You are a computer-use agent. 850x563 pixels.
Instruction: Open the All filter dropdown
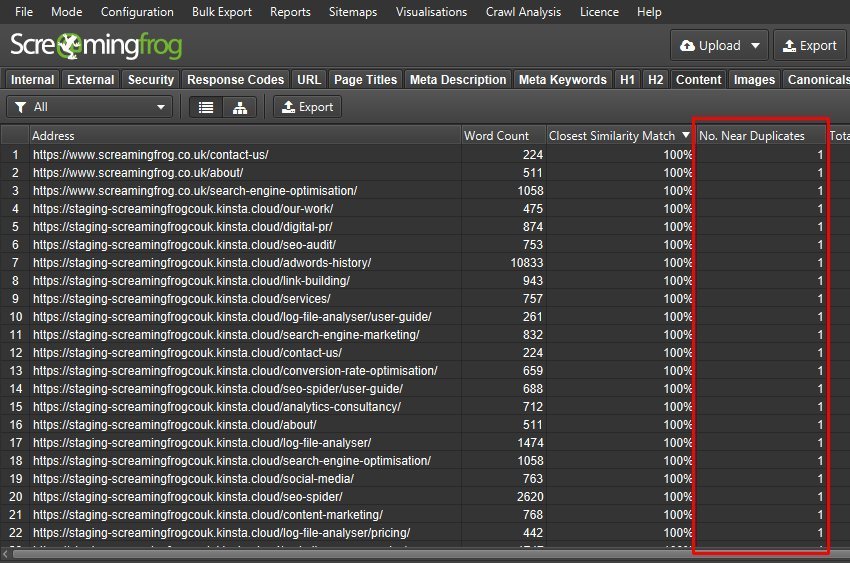pyautogui.click(x=90, y=107)
